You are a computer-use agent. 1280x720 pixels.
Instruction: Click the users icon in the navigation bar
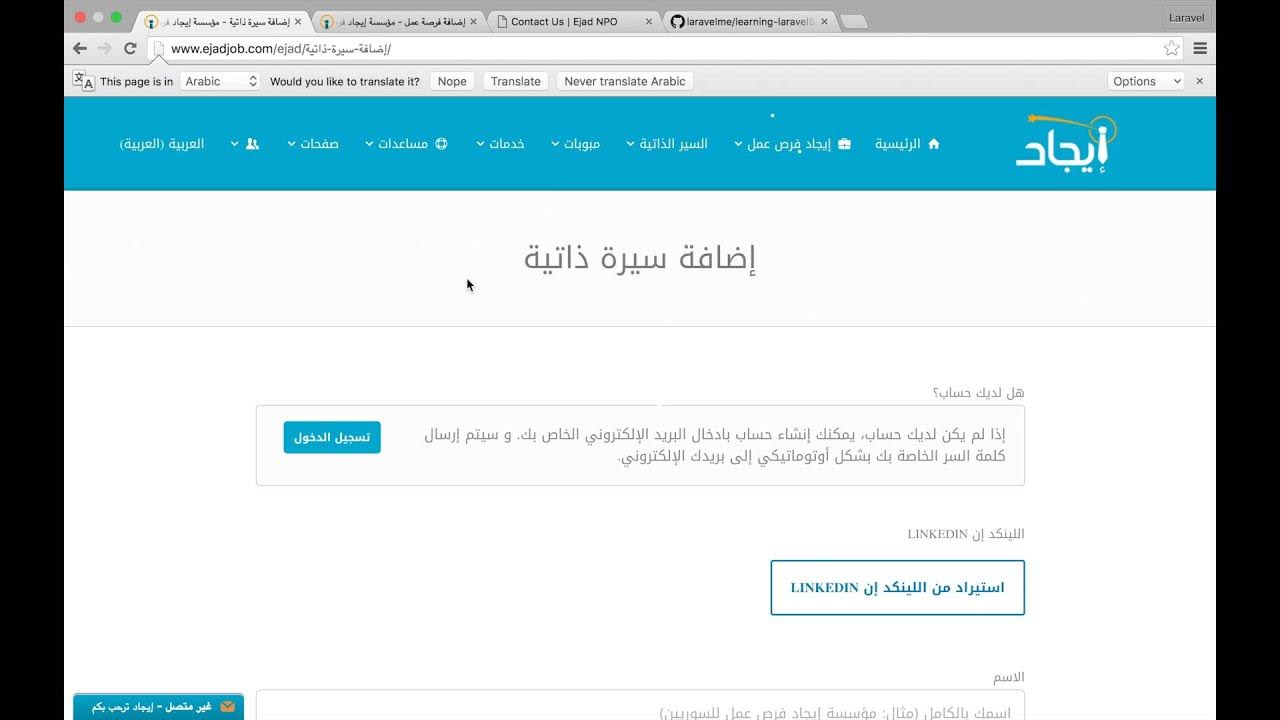[x=252, y=143]
